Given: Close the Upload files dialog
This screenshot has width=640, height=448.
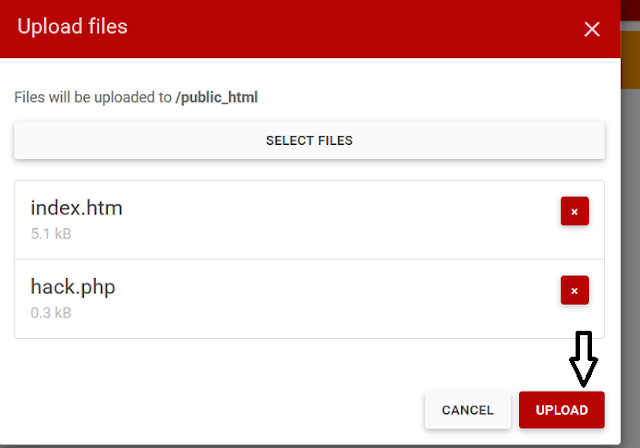Looking at the screenshot, I should pyautogui.click(x=591, y=29).
